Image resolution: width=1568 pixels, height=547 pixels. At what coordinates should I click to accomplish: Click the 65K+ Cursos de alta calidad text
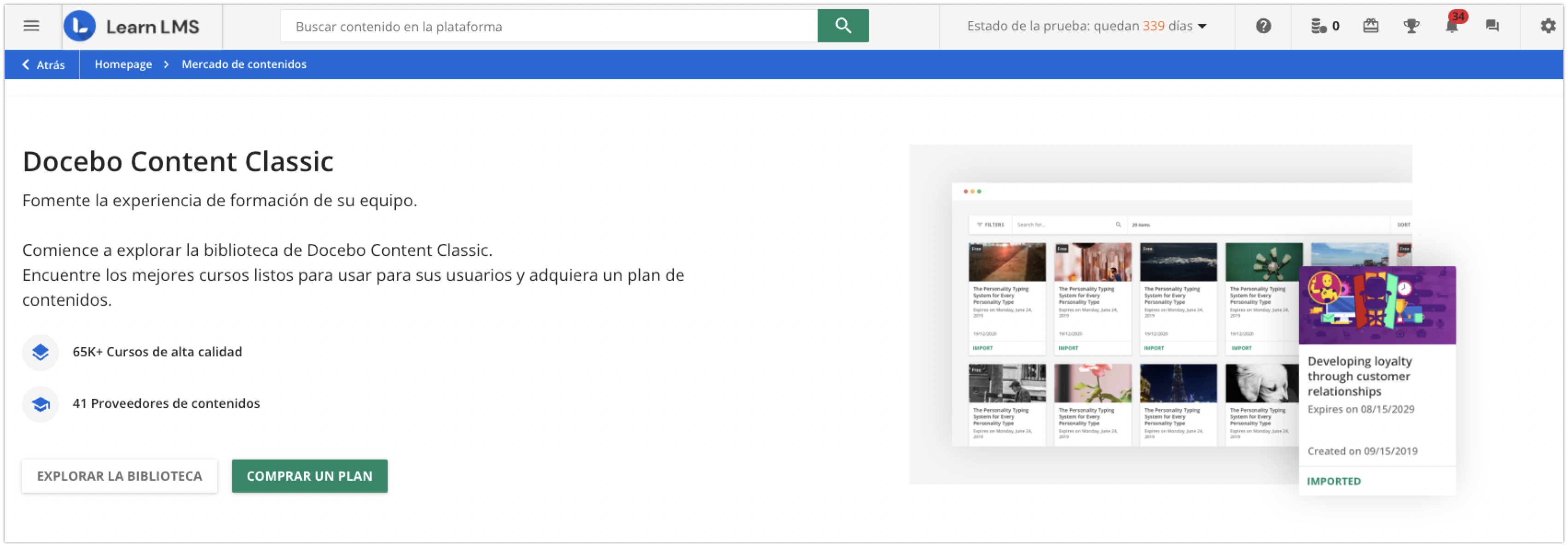pyautogui.click(x=157, y=351)
